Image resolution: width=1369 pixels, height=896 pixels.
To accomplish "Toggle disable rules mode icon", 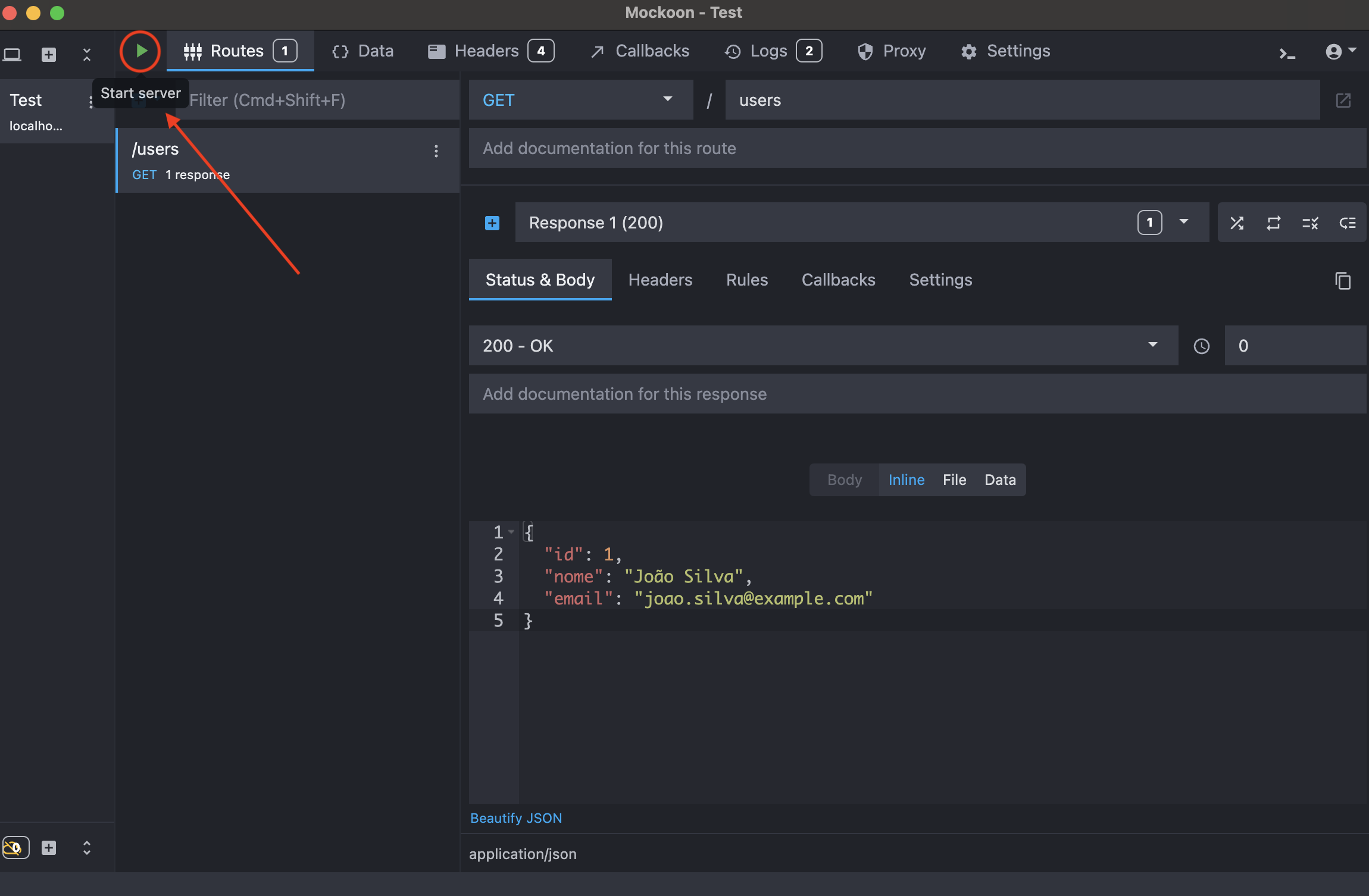I will 1310,223.
